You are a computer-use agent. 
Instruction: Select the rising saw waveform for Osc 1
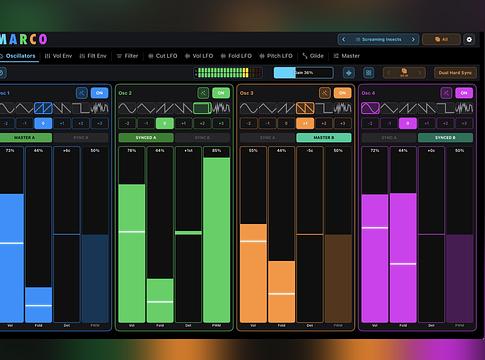(43, 108)
